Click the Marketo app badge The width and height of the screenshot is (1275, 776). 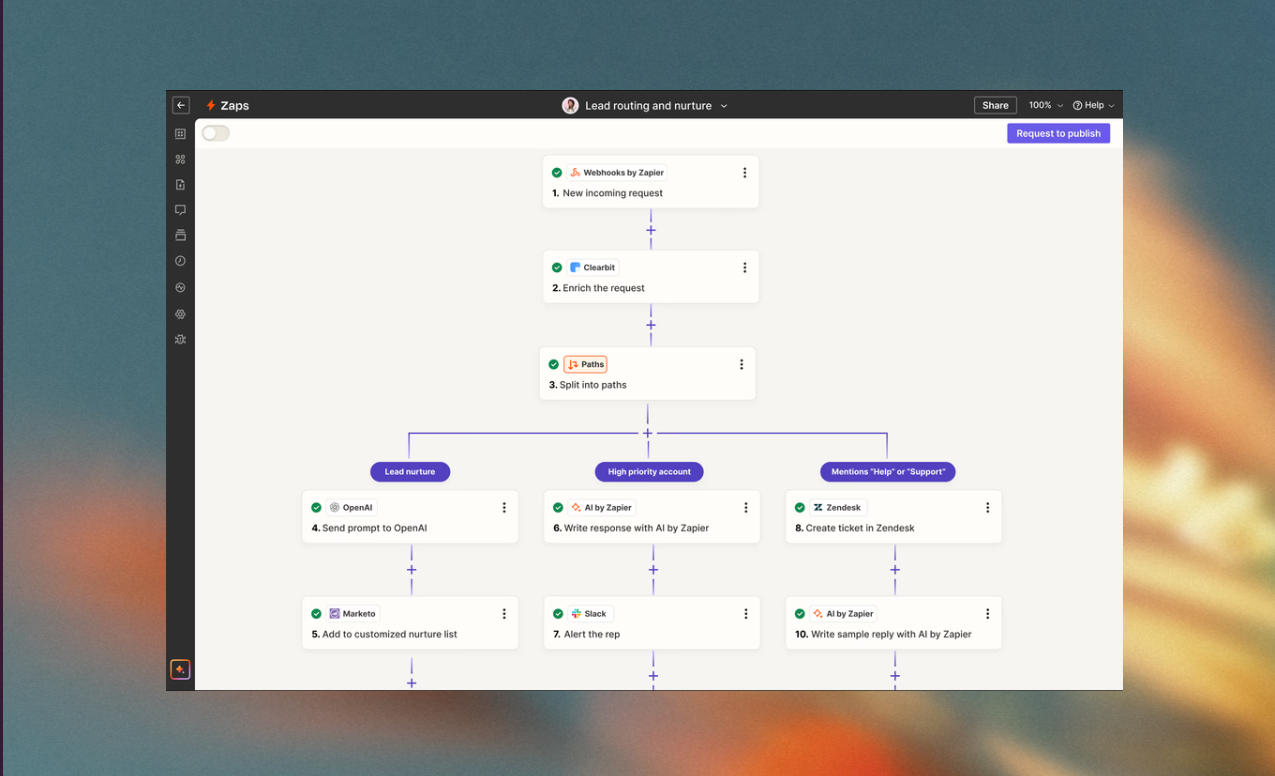tap(353, 613)
